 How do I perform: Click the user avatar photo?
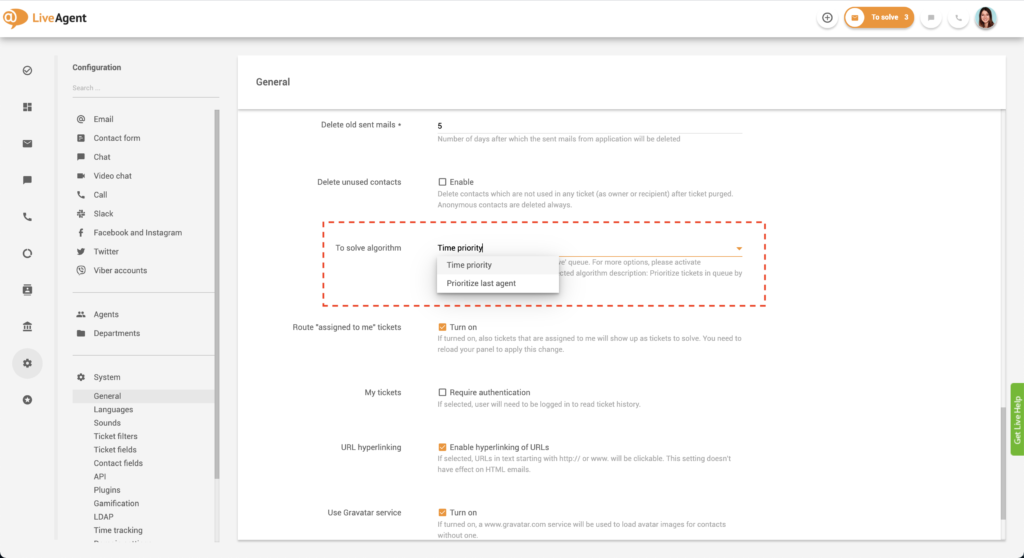pyautogui.click(x=986, y=18)
